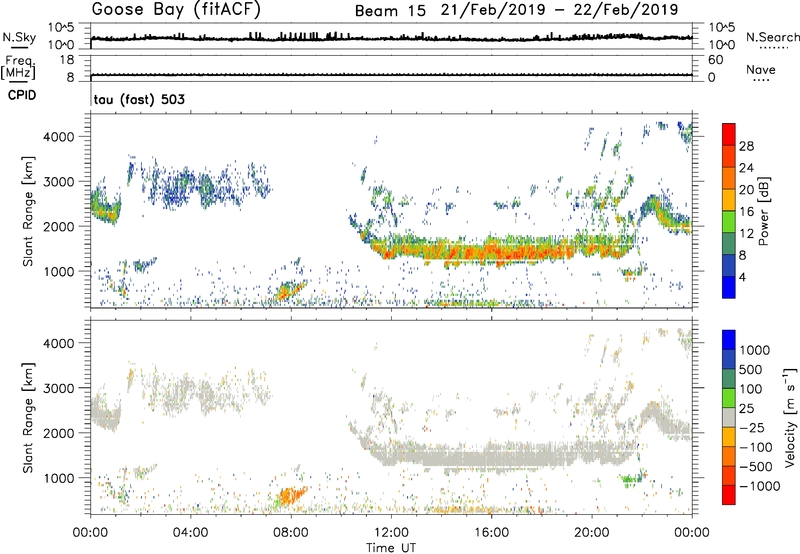
Task: Click the 'Beam 15' label in the header
Action: pyautogui.click(x=390, y=11)
